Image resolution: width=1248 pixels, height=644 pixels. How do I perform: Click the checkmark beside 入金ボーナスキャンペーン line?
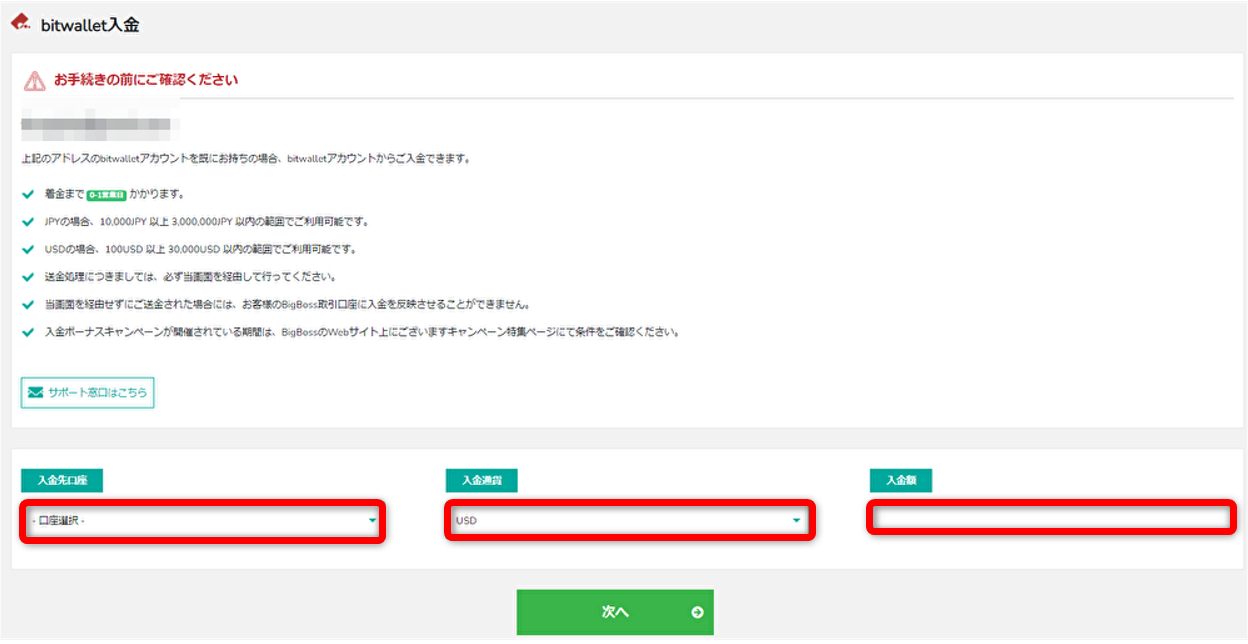point(28,332)
